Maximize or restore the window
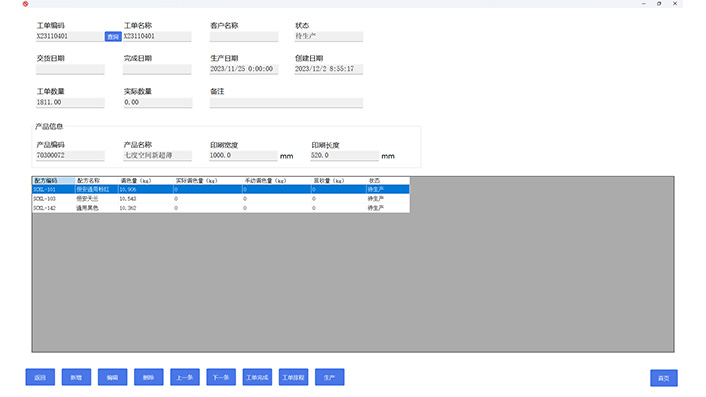Screen dimensions: 706x397 click(659, 4)
